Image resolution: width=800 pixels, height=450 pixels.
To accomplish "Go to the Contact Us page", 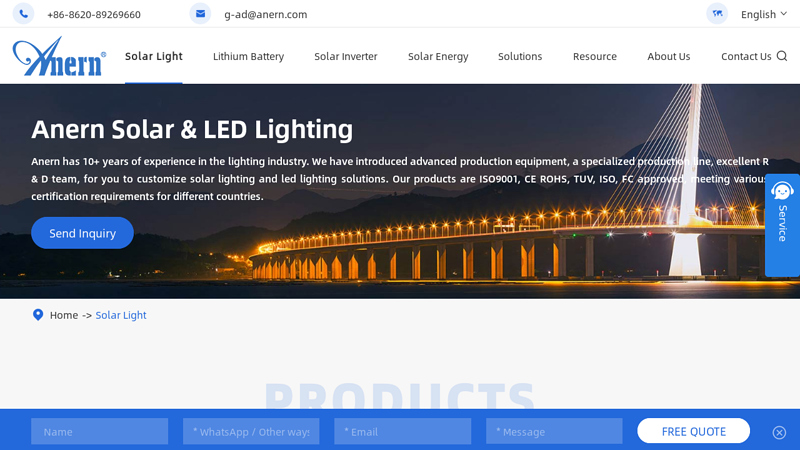I will pos(746,56).
